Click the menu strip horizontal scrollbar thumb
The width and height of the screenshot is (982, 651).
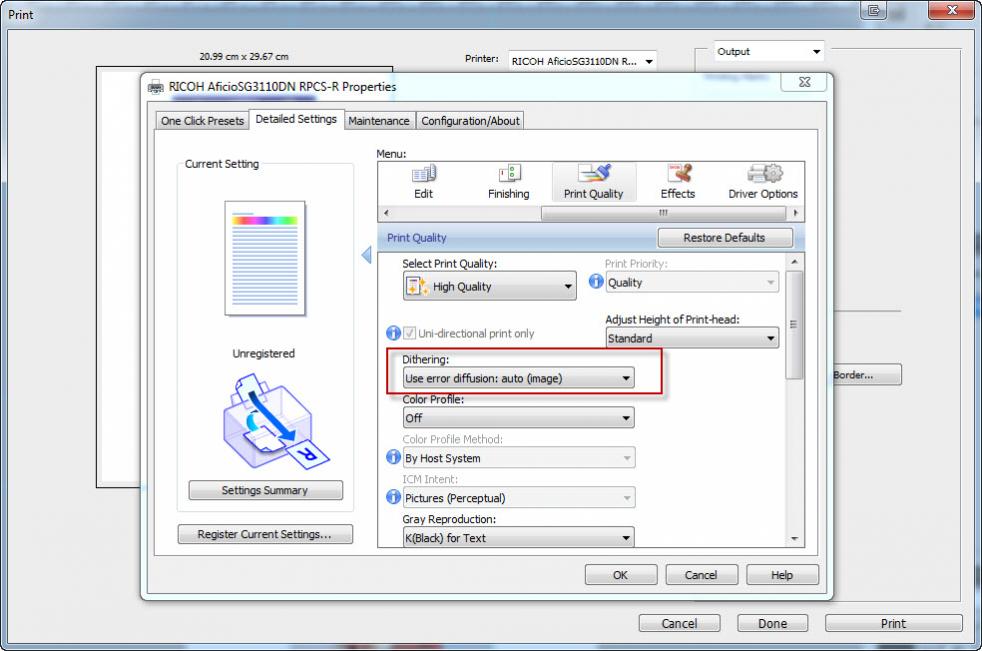coord(663,213)
